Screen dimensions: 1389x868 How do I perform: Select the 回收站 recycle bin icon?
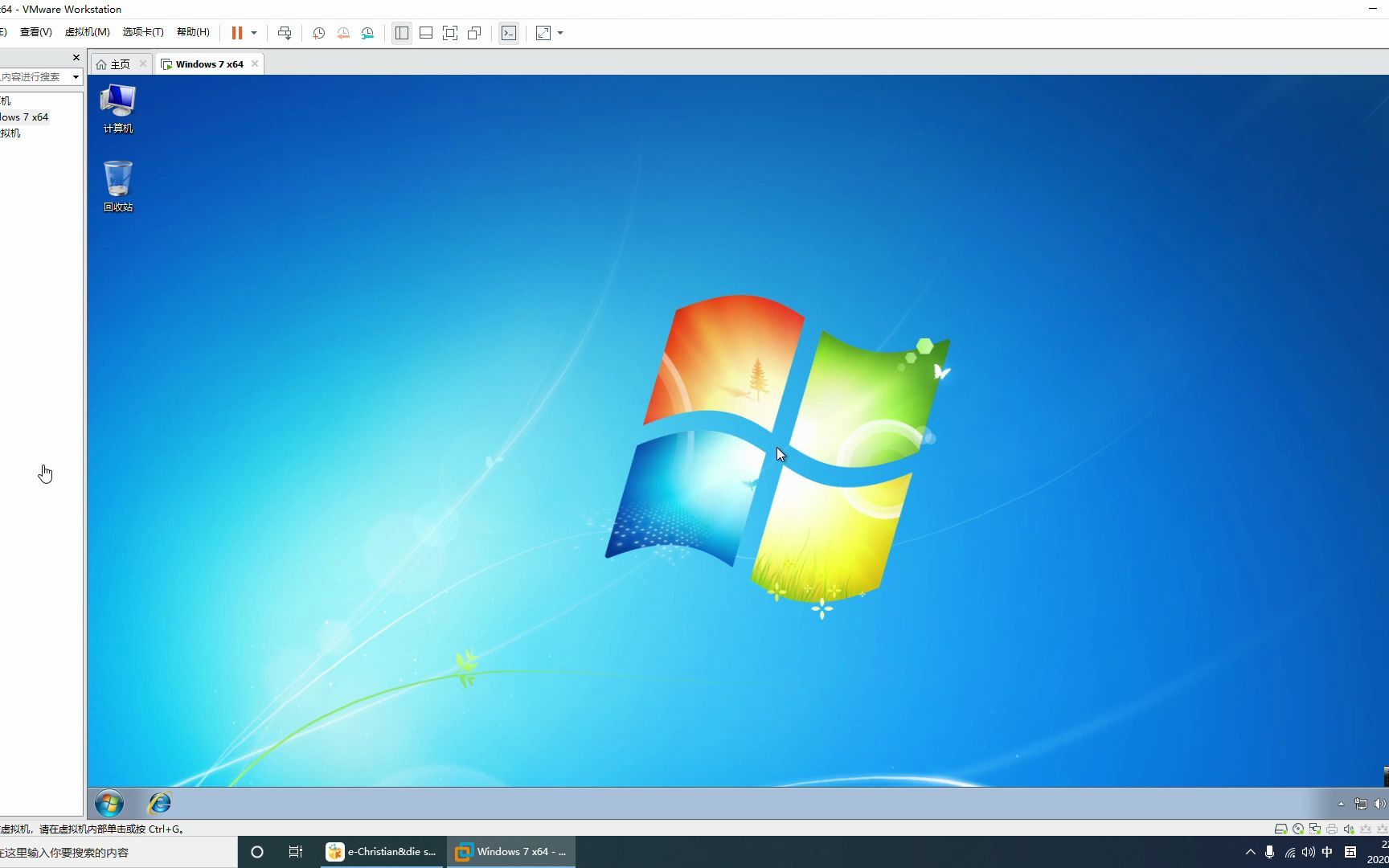118,186
